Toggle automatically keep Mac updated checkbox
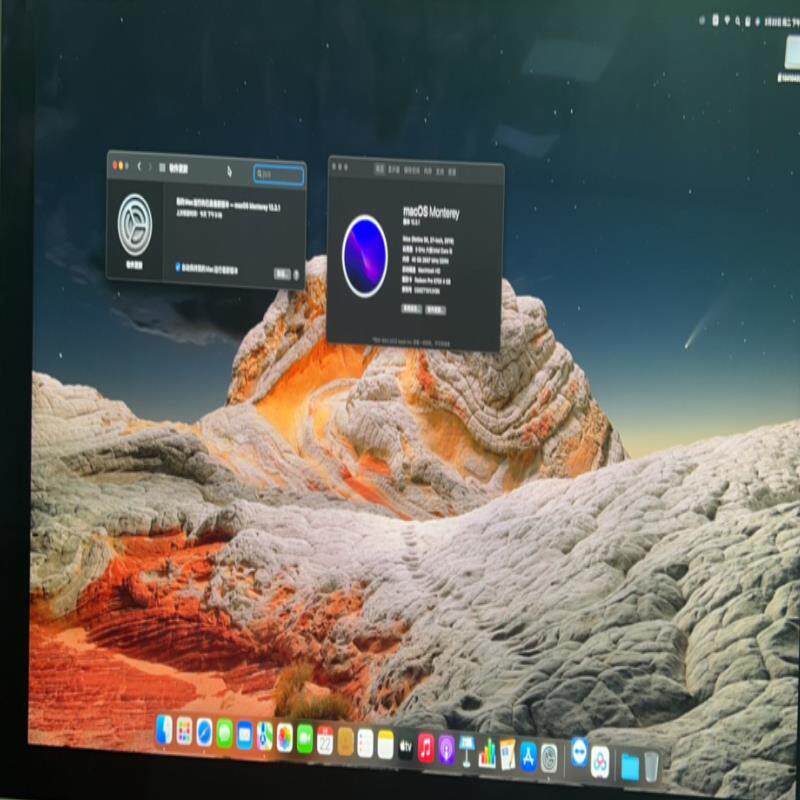The image size is (800, 800). (178, 266)
